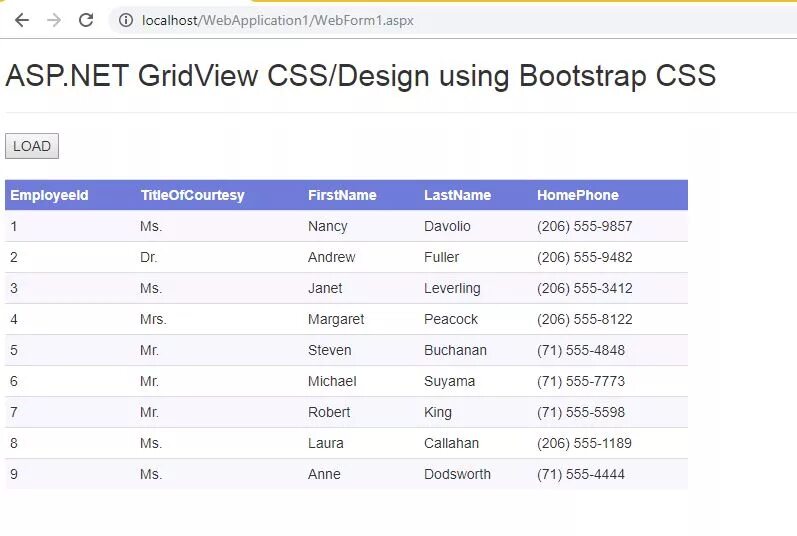This screenshot has width=797, height=536.
Task: Click the EmployeeId column header
Action: click(49, 195)
